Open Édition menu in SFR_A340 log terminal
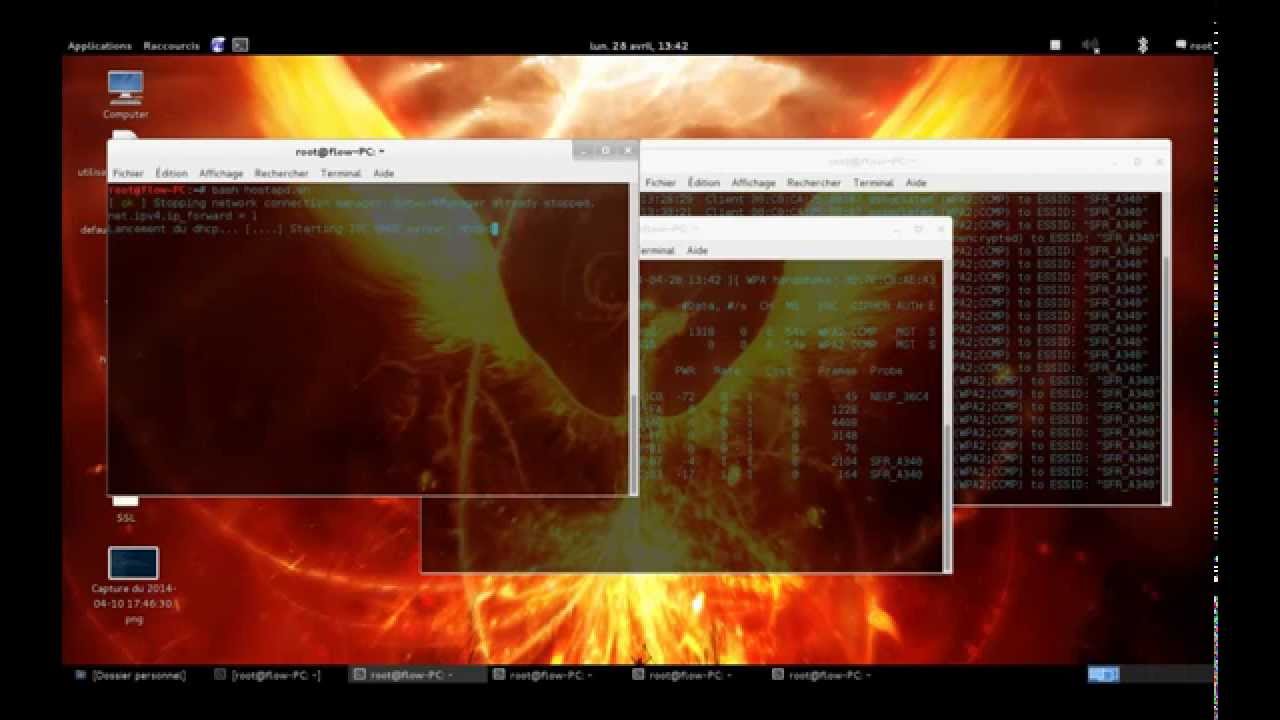The image size is (1280, 720). (703, 183)
